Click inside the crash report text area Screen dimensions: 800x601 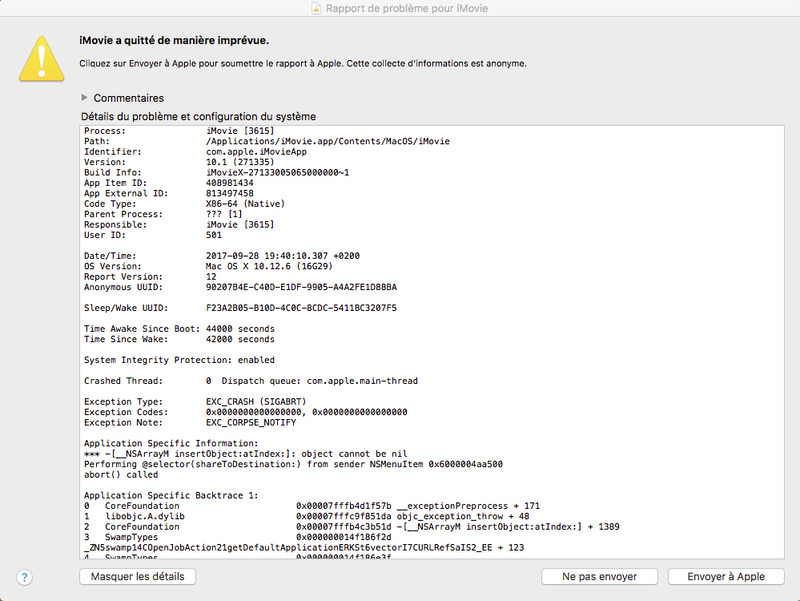point(432,342)
